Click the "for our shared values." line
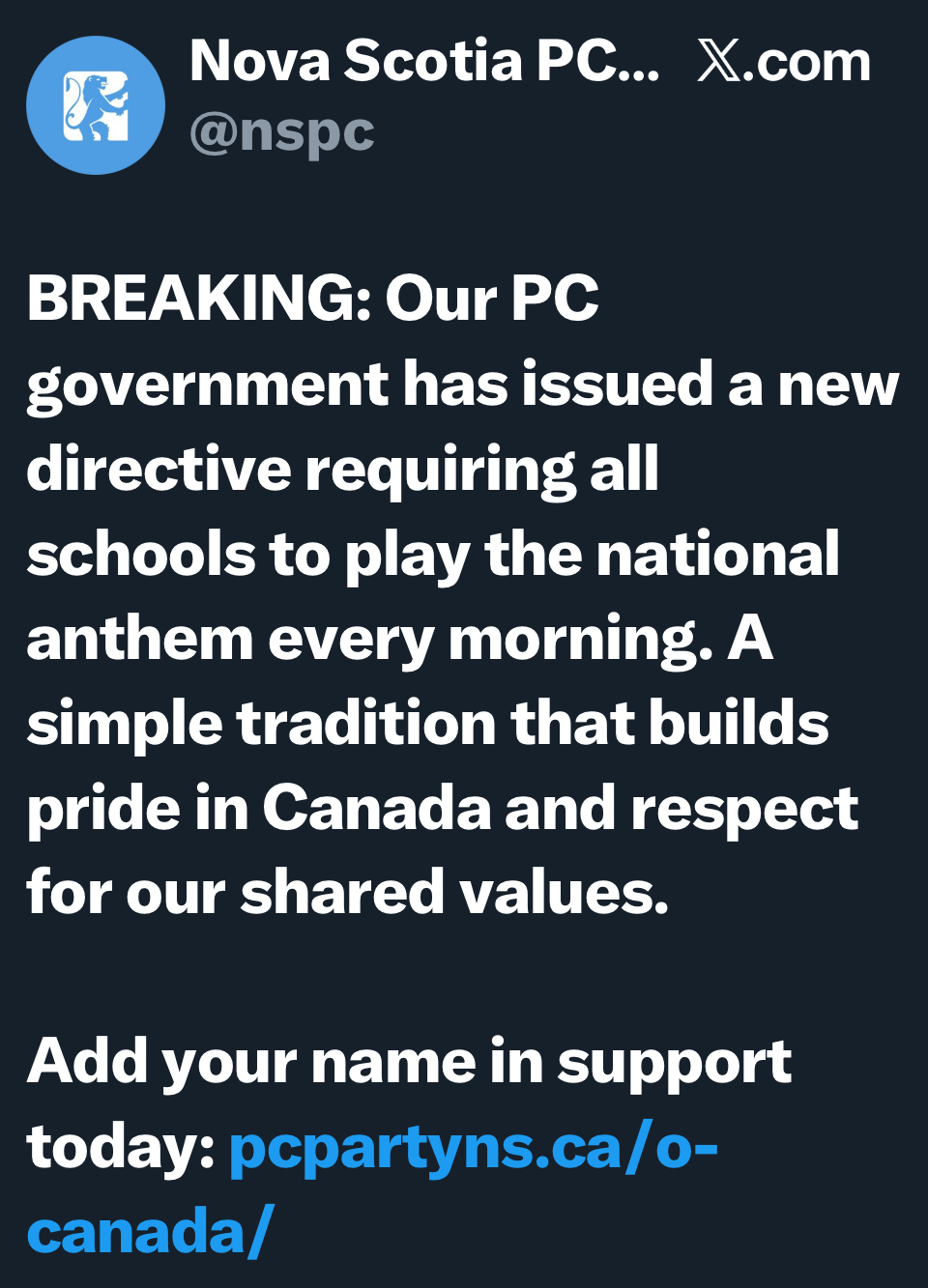The height and width of the screenshot is (1288, 928). point(347,892)
